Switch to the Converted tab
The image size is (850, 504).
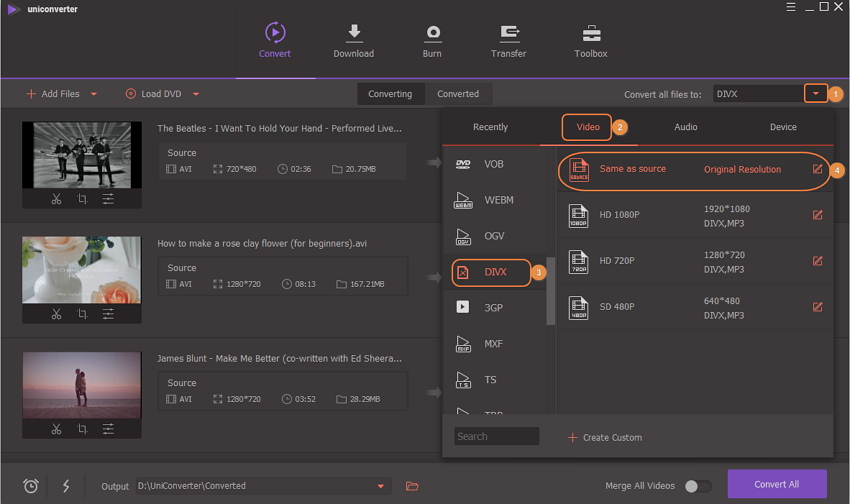458,94
